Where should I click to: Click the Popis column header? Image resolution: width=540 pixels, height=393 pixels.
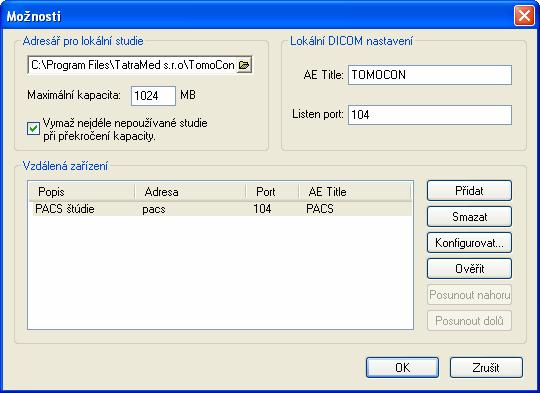pyautogui.click(x=82, y=192)
